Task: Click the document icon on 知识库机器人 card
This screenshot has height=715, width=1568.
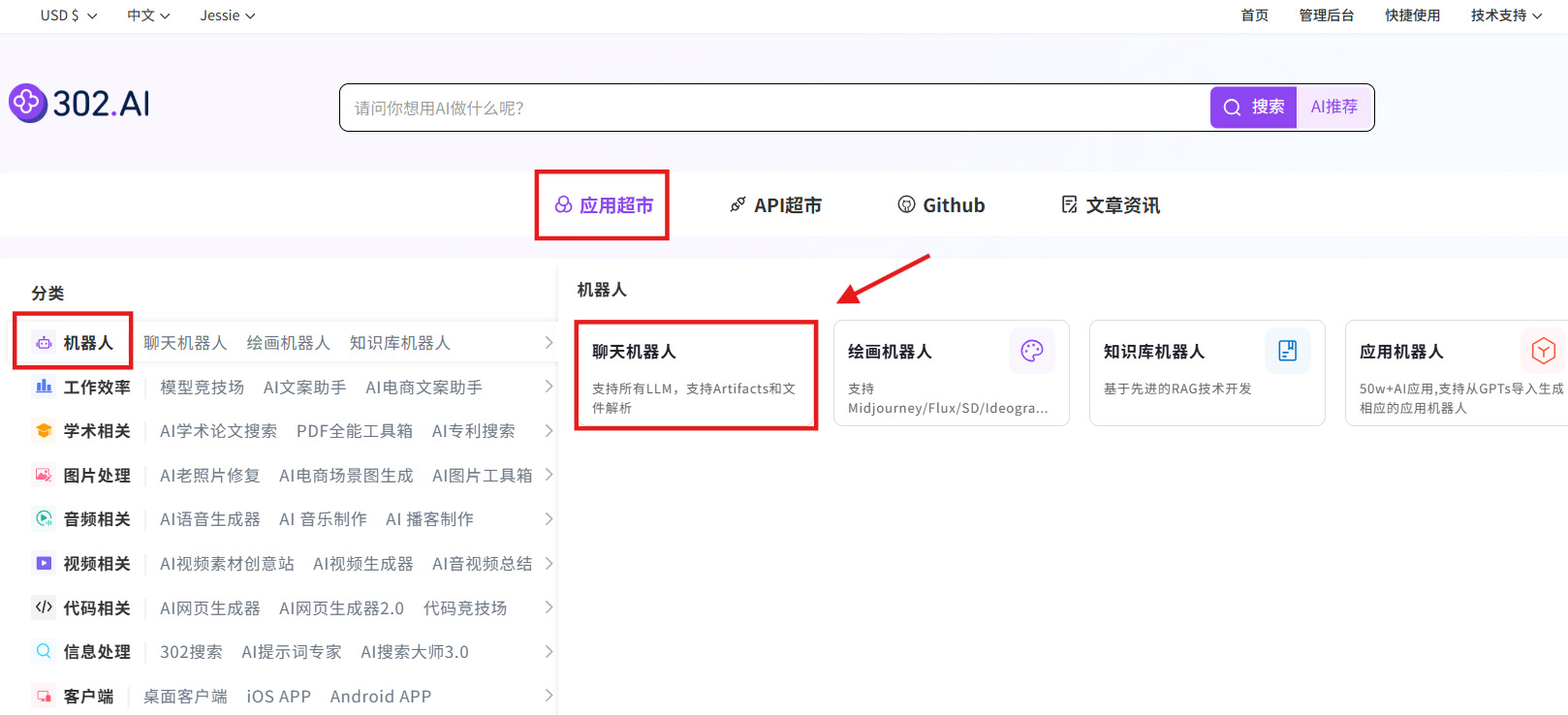Action: (1288, 351)
